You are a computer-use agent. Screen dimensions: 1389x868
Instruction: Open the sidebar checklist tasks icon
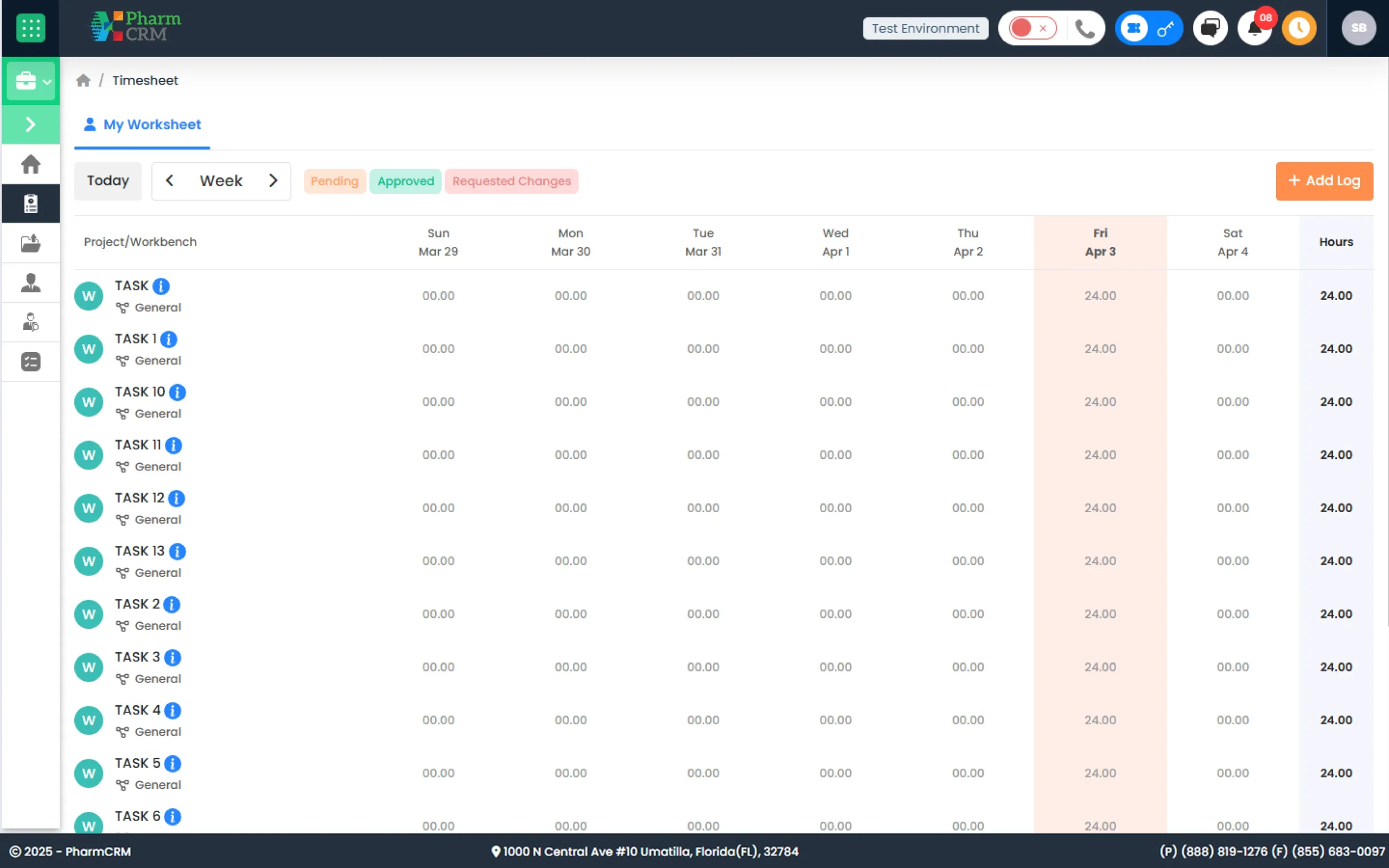pyautogui.click(x=30, y=362)
